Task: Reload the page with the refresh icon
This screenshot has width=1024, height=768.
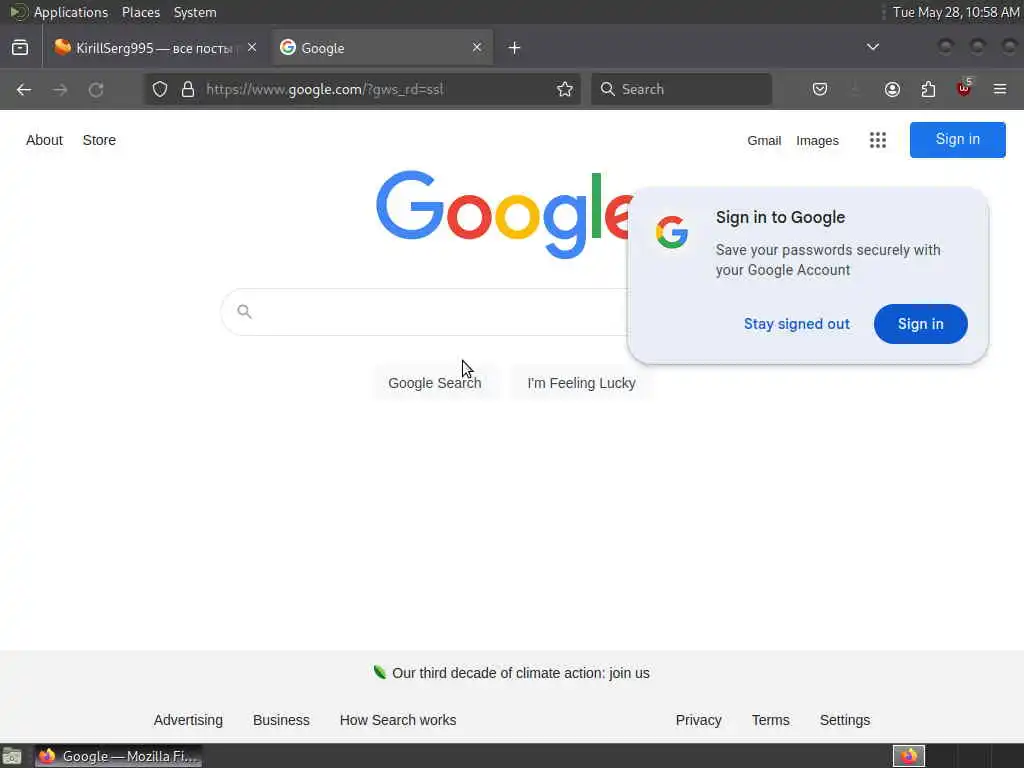Action: click(96, 89)
